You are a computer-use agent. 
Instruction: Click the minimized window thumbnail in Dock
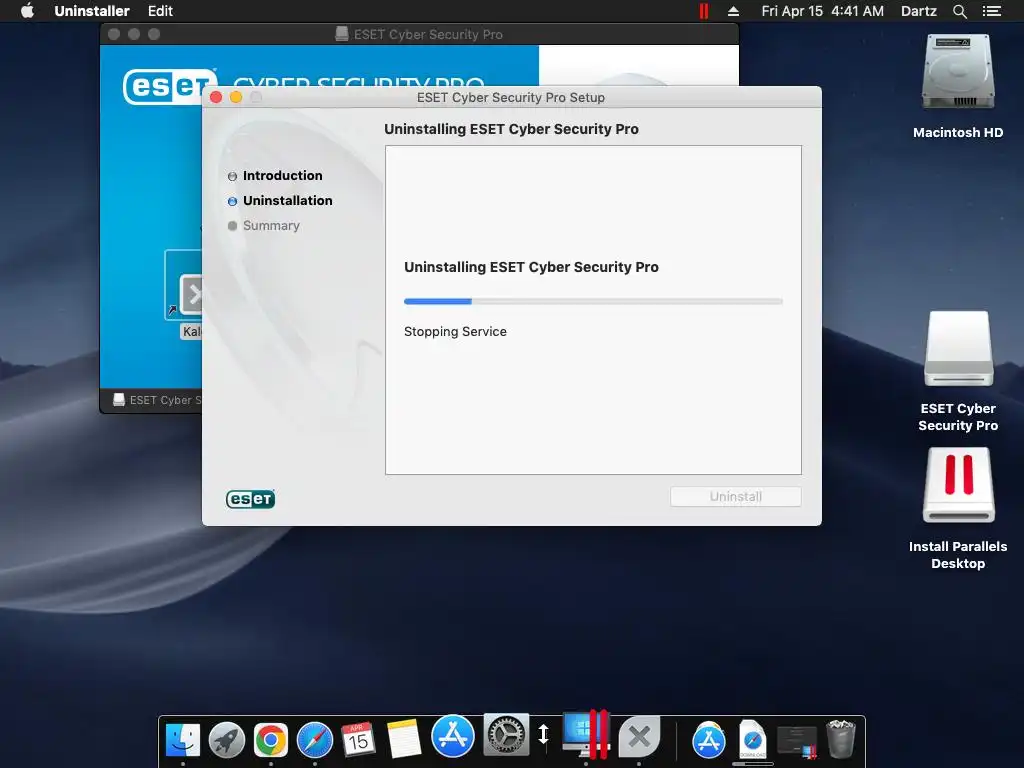[x=797, y=742]
